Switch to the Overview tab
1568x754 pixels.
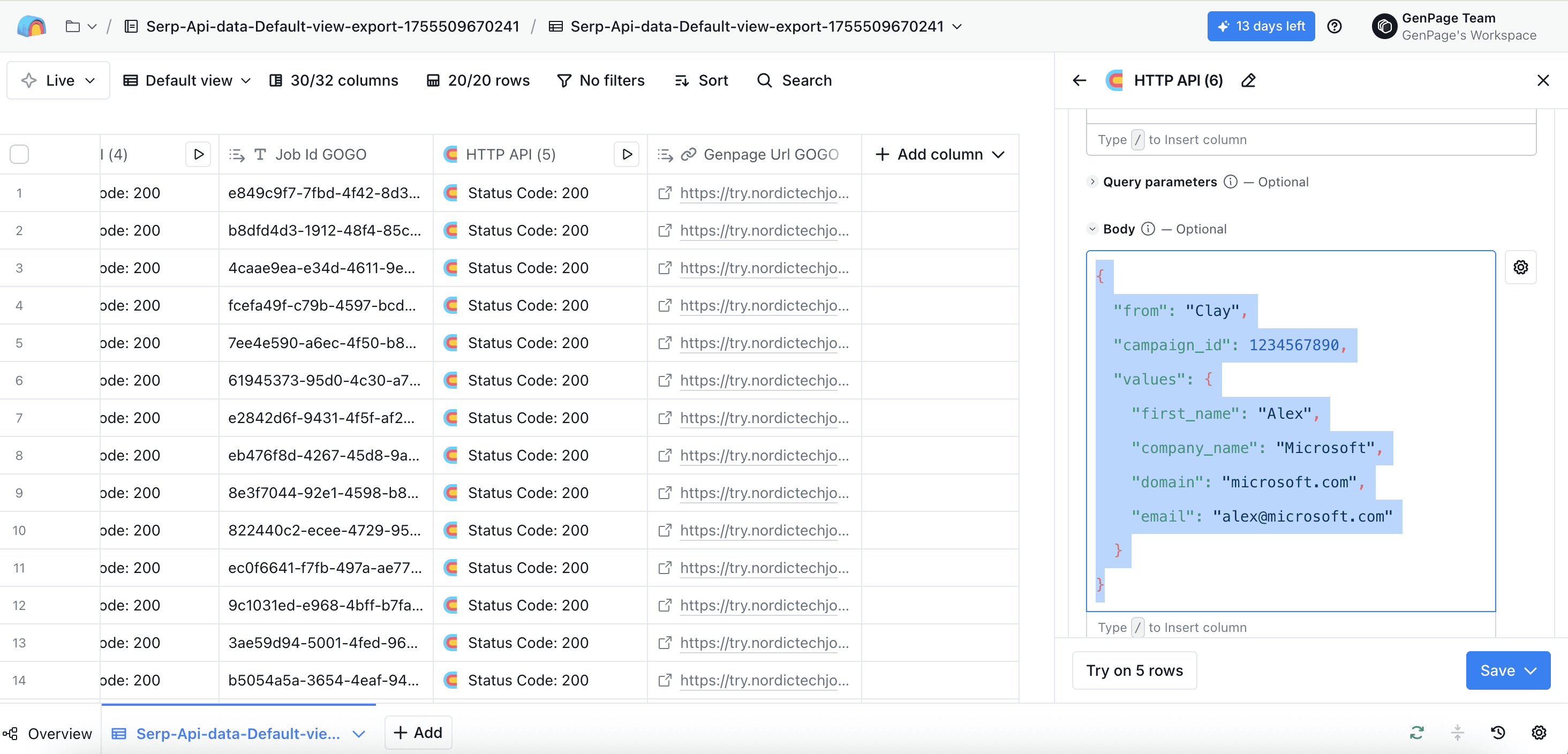point(49,733)
